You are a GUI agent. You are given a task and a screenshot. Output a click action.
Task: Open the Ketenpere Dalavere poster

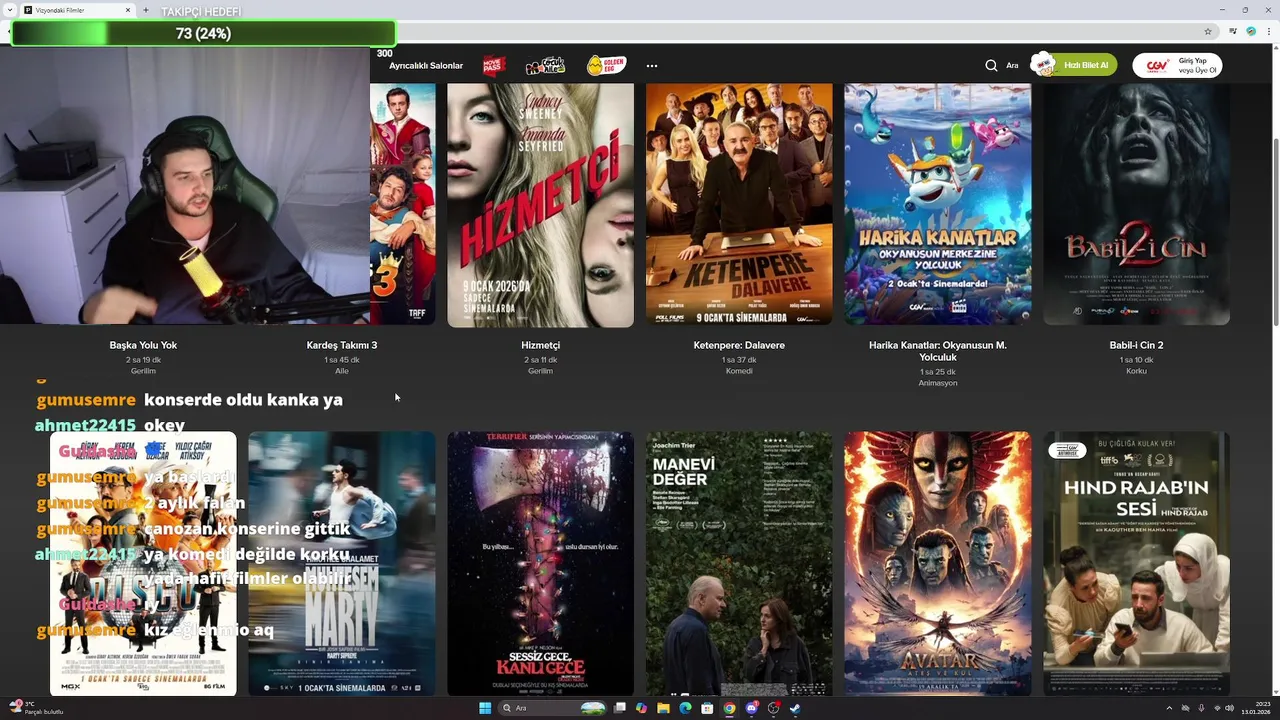739,205
